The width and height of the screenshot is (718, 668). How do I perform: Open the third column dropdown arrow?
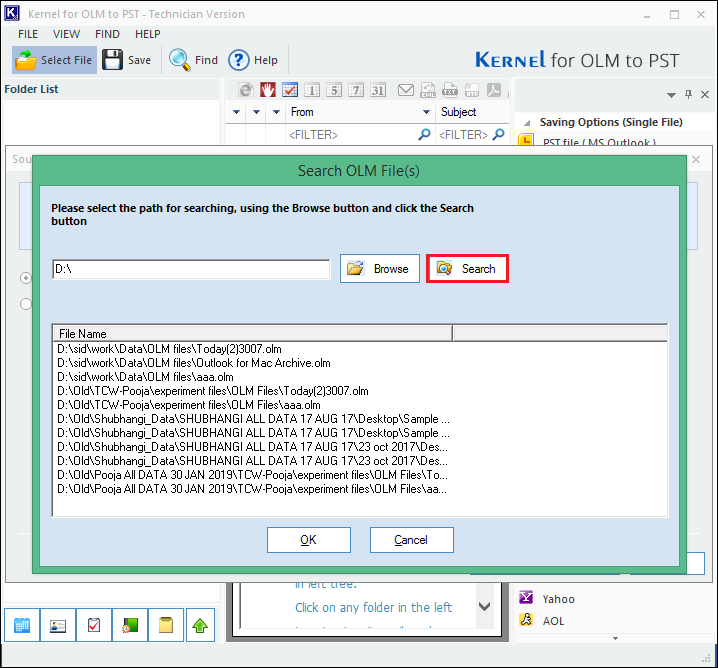pyautogui.click(x=276, y=112)
